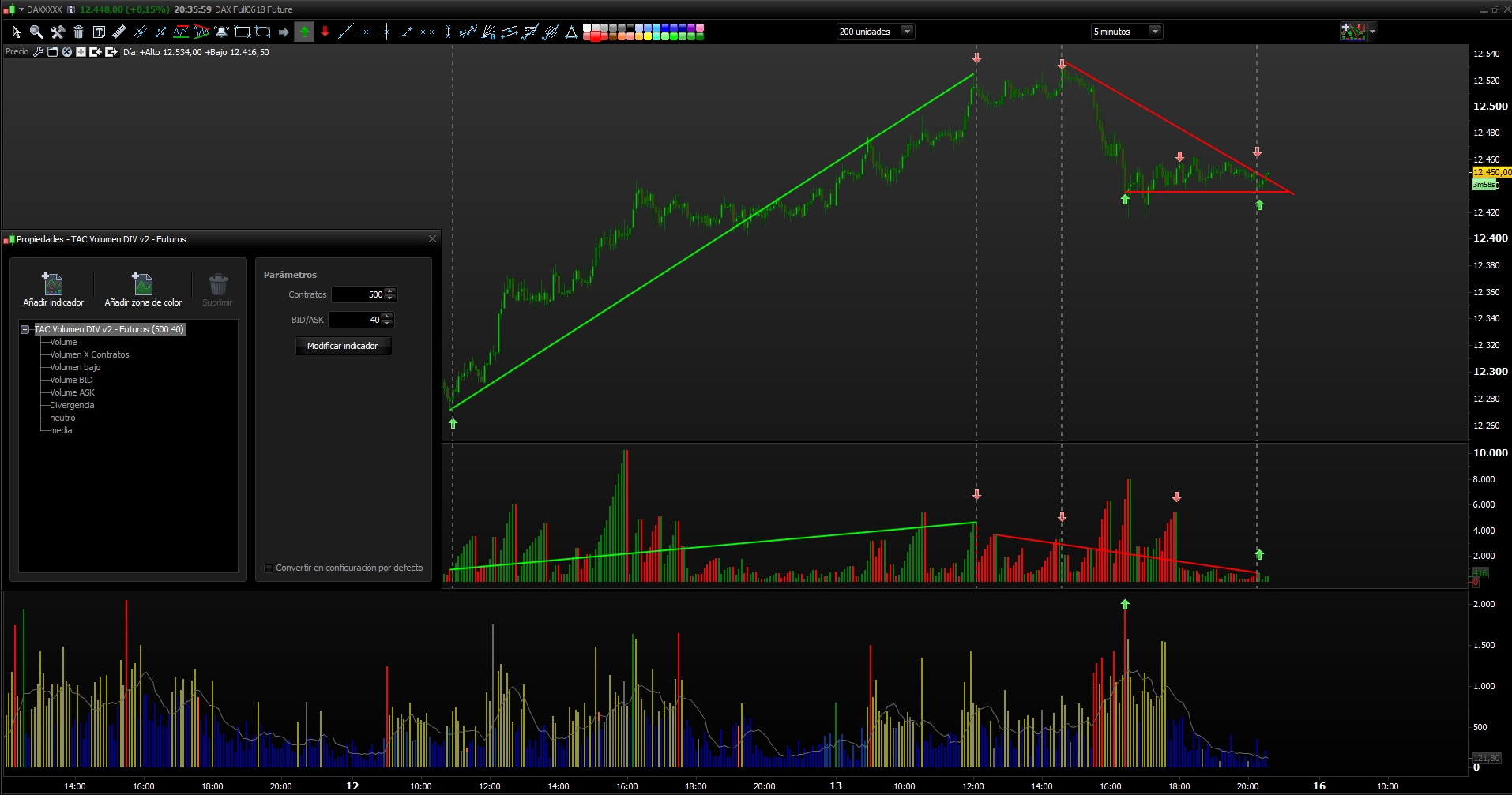
Task: Click the alarm bell alert tool
Action: tap(222, 32)
